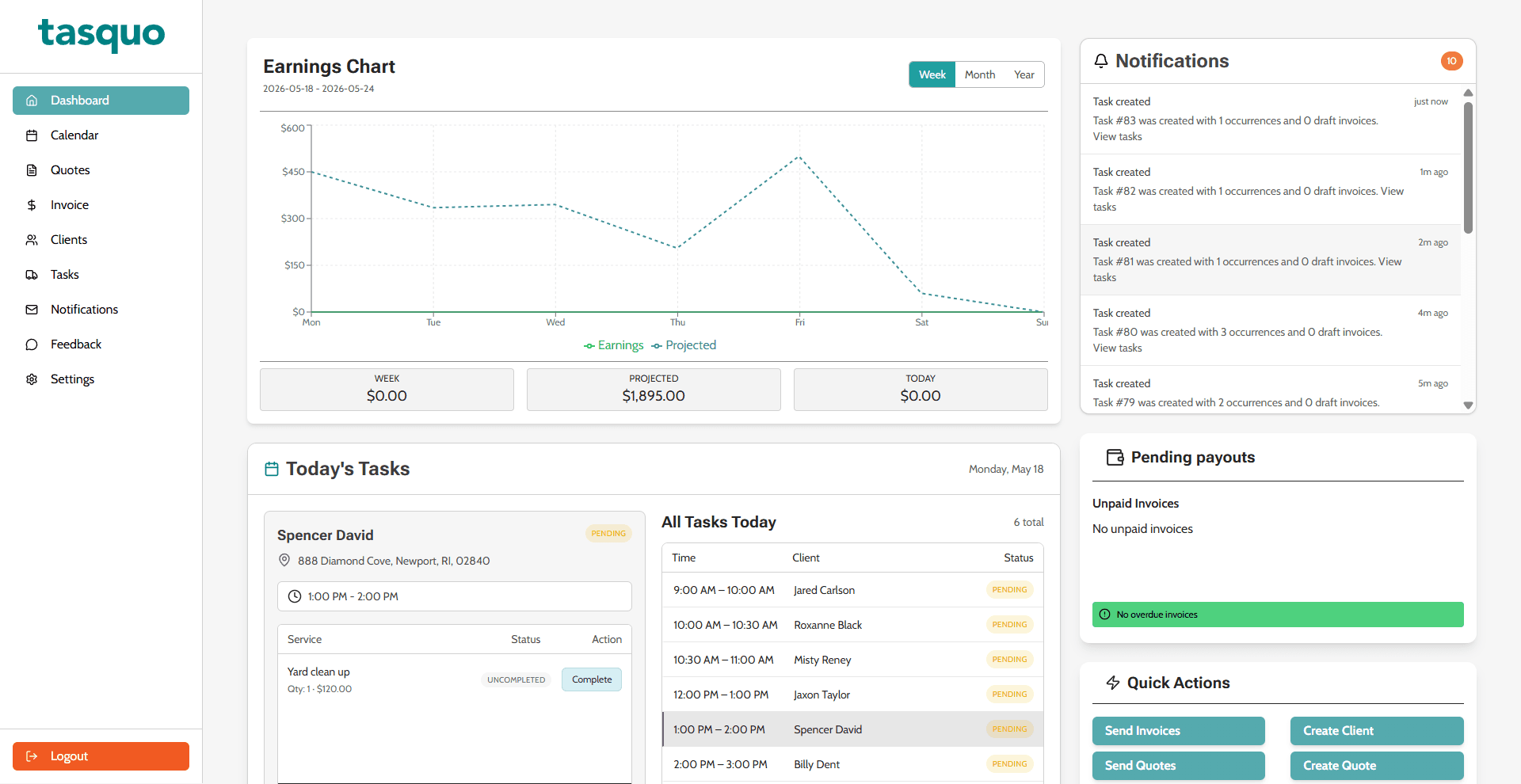Viewport: 1521px width, 784px height.
Task: Click the tasquo logo
Action: pos(101,35)
